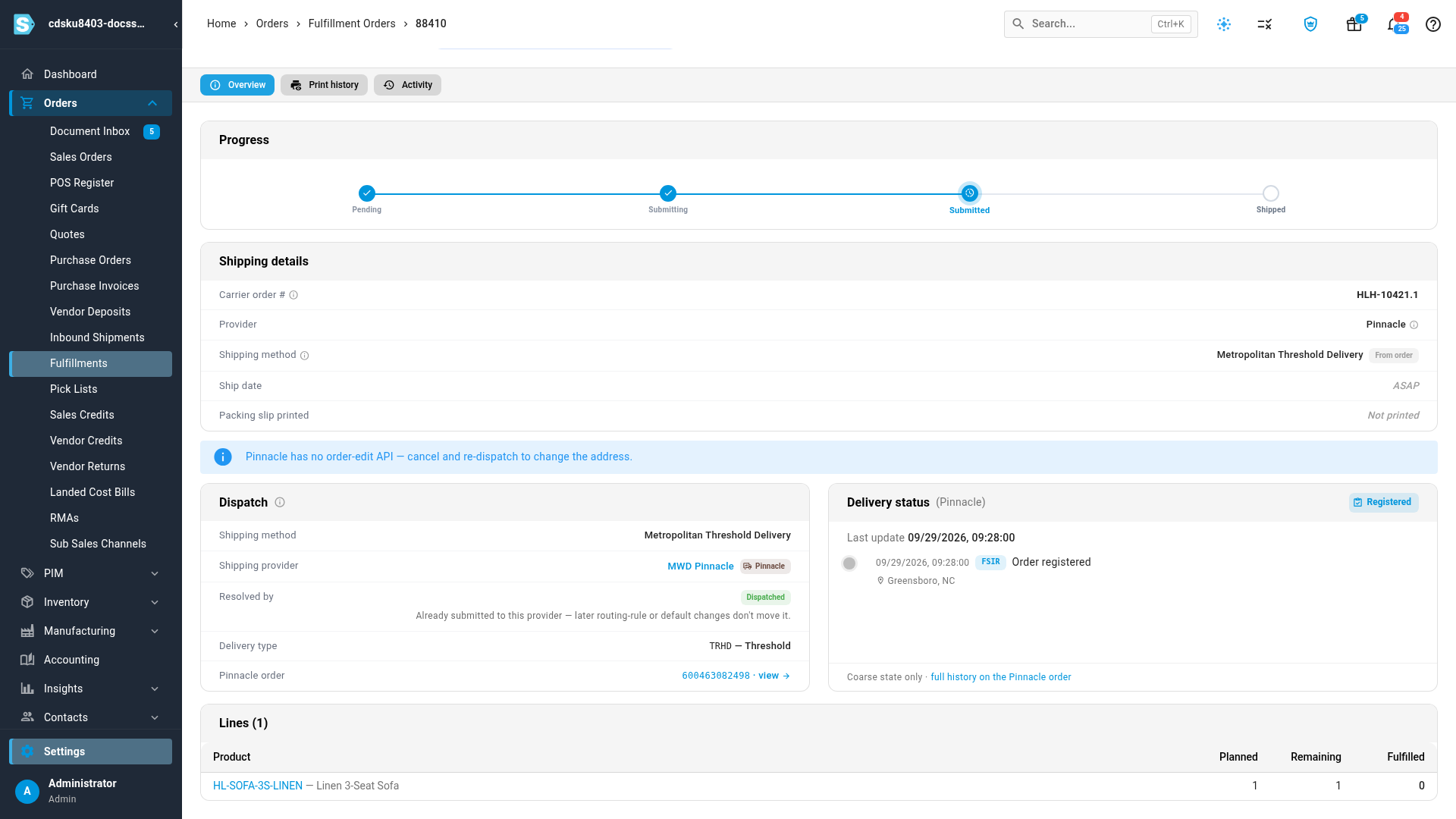Viewport: 1456px width, 819px height.
Task: Click the Accounting book icon
Action: coord(27,660)
